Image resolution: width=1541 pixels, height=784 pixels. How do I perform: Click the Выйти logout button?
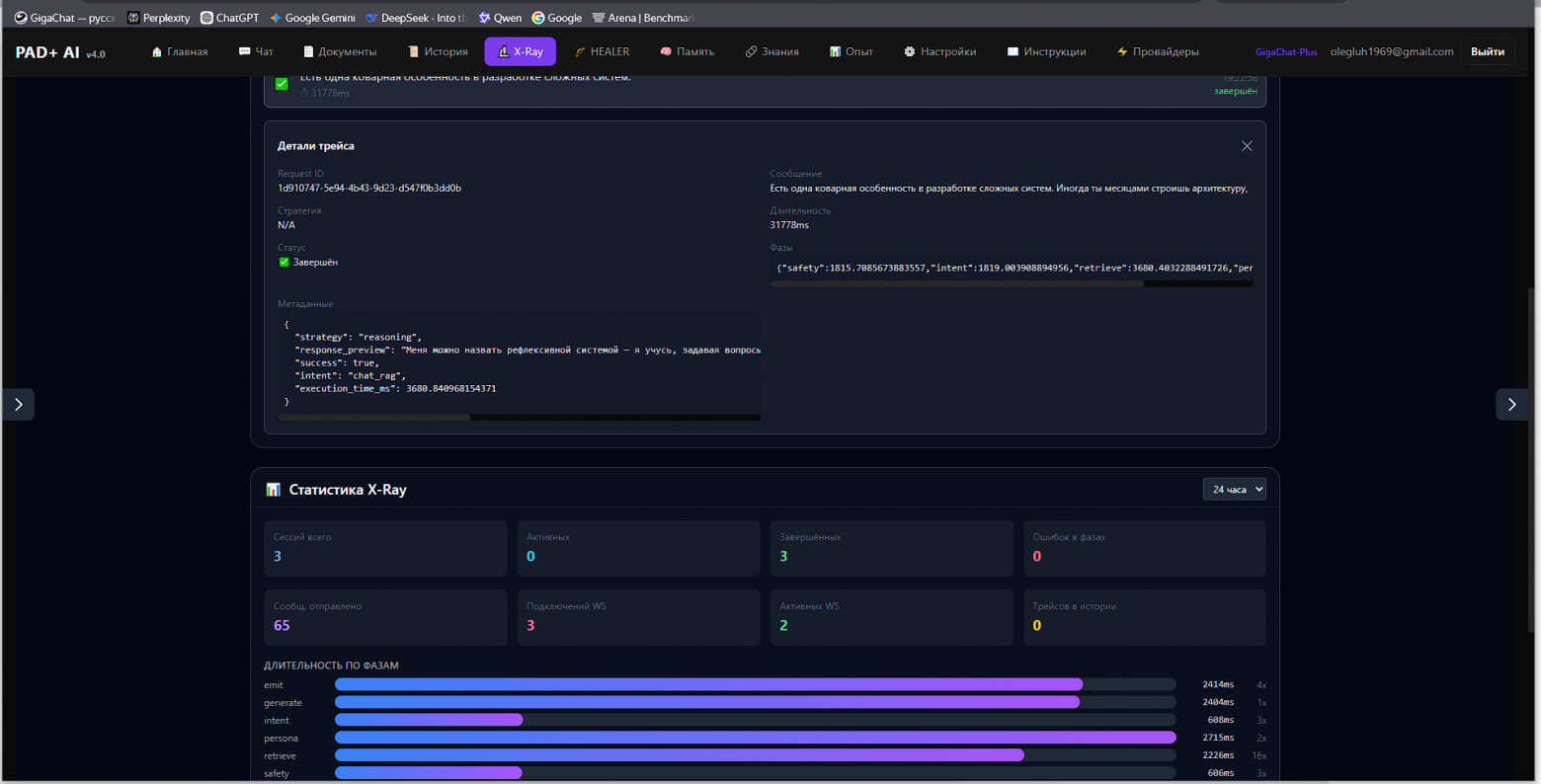coord(1488,51)
